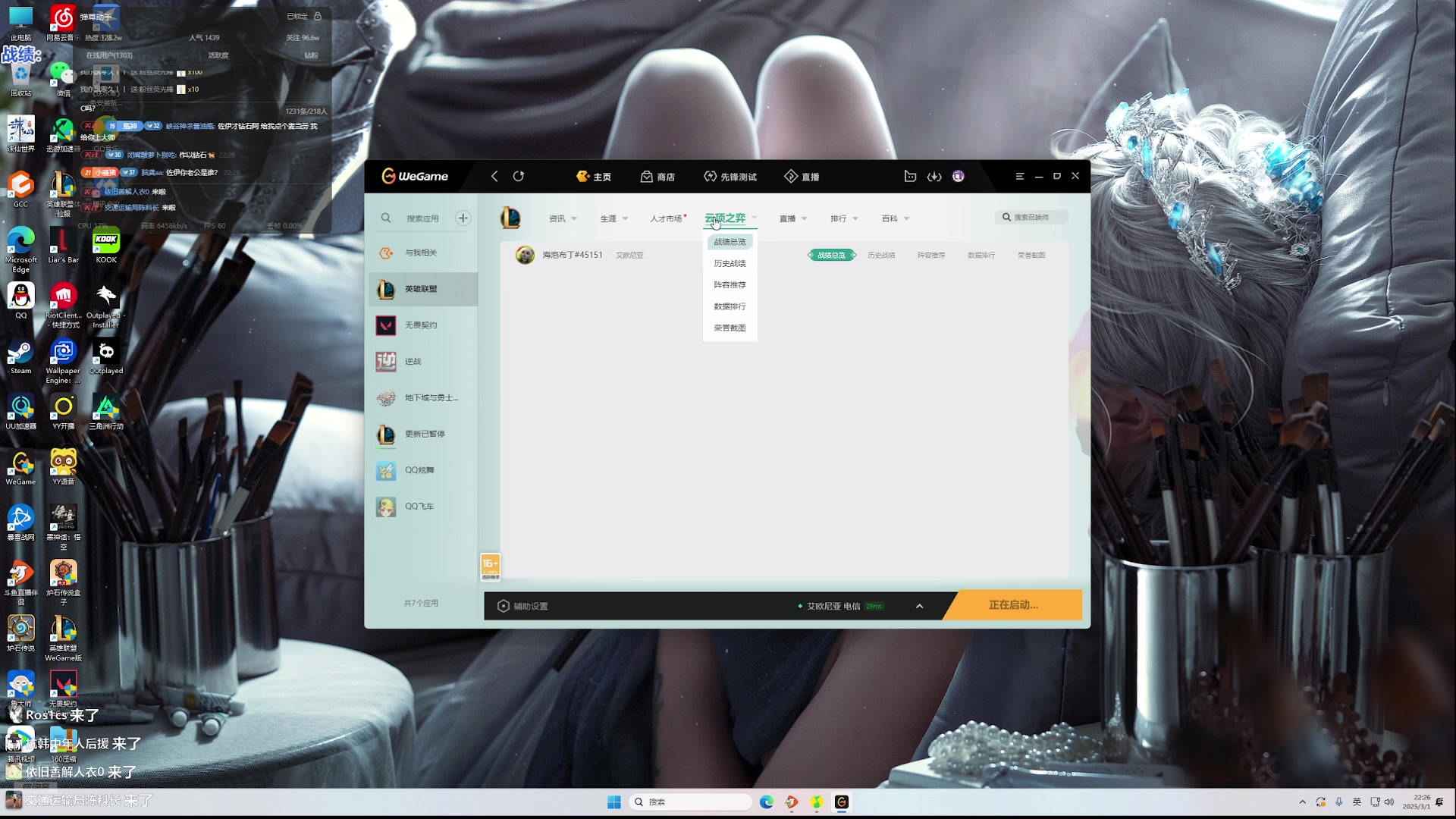Show hidden system tray icons
The image size is (1456, 819).
coord(1303,802)
